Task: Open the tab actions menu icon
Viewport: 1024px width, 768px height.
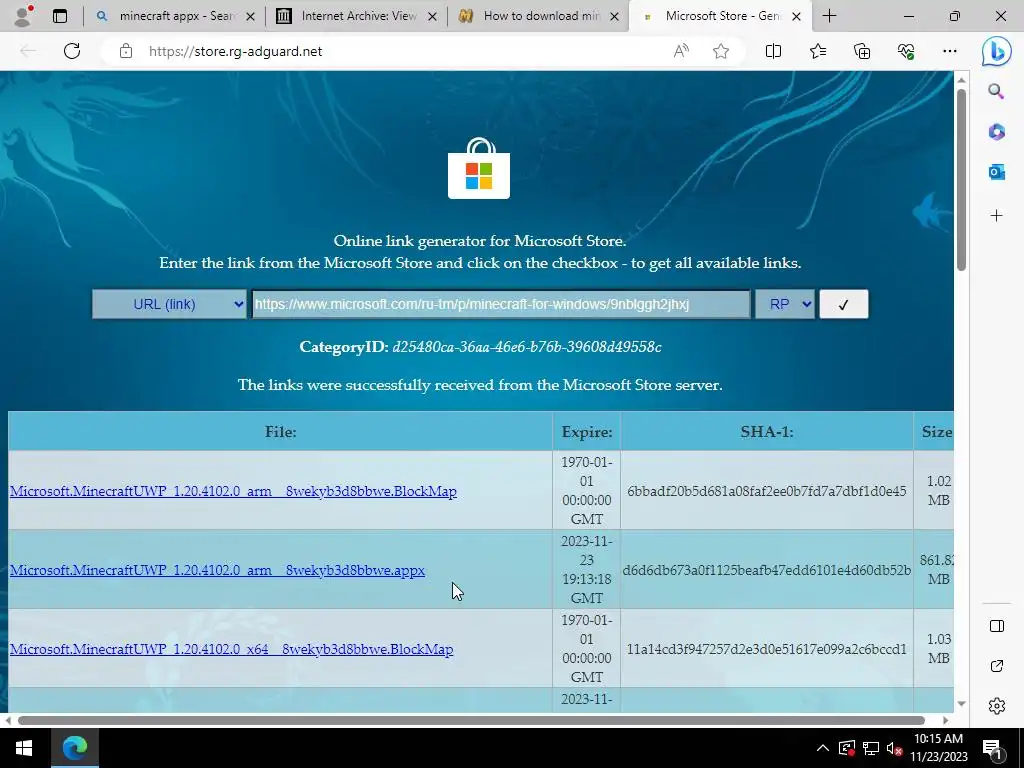Action: 60,16
